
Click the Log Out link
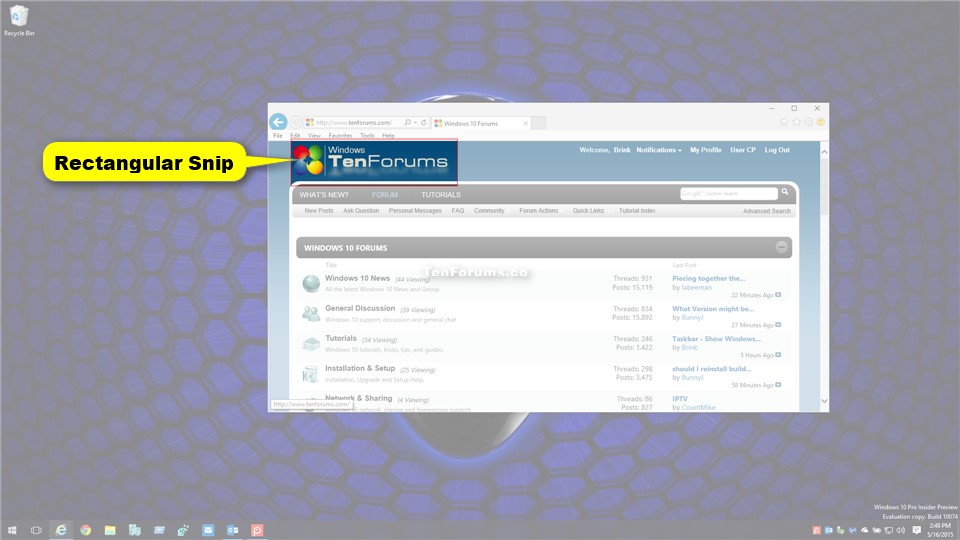click(777, 150)
